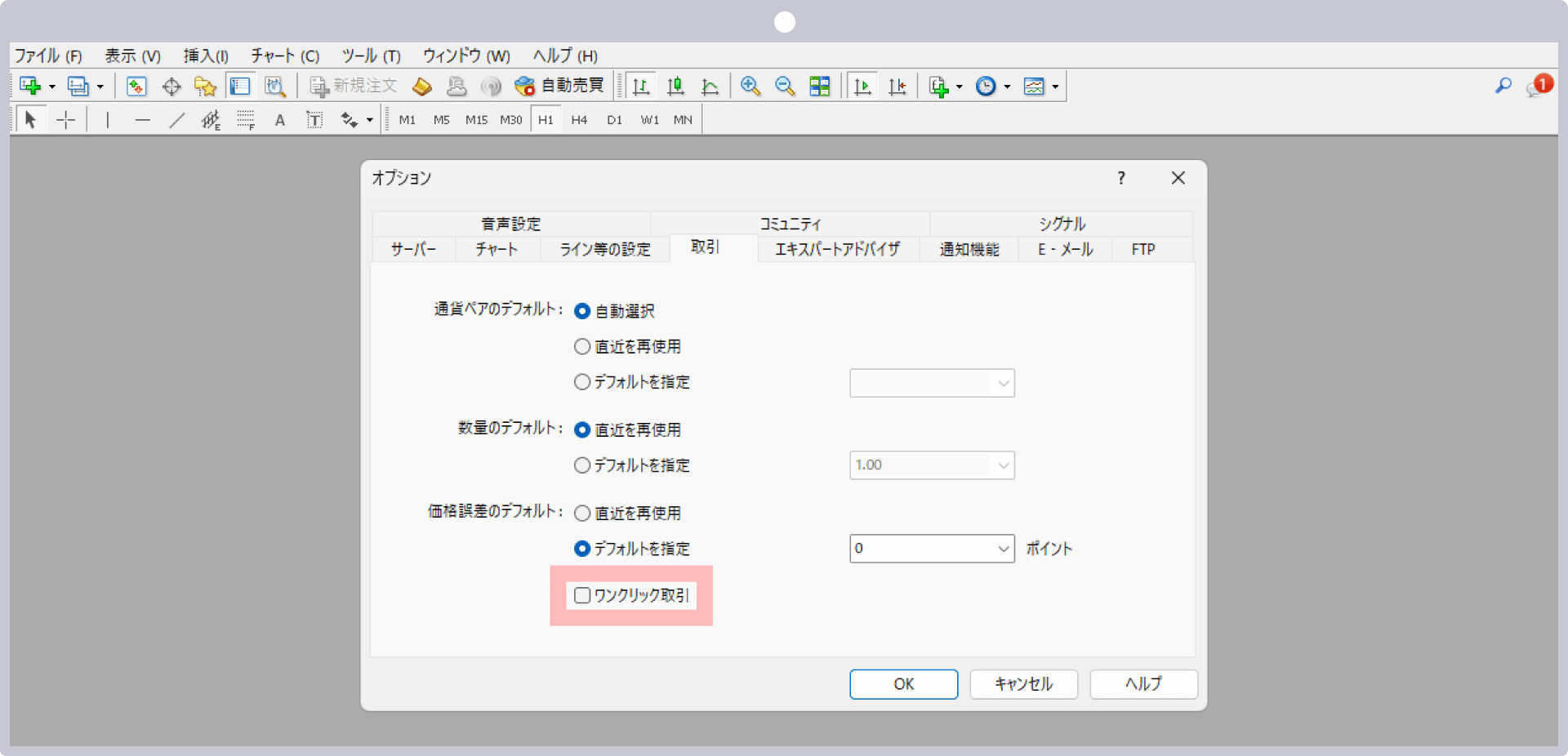The width and height of the screenshot is (1568, 756).
Task: Select the Fibonacci retracement tool
Action: tap(246, 120)
